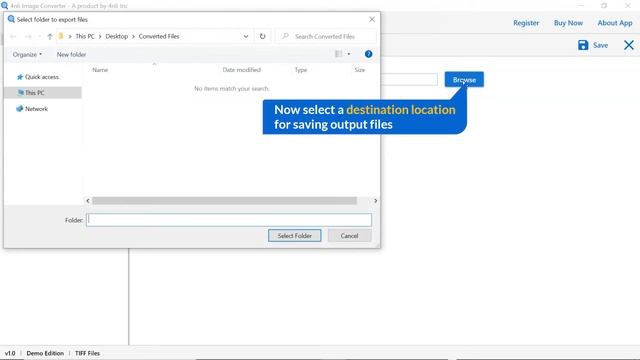Click Register in the top menu

click(526, 23)
